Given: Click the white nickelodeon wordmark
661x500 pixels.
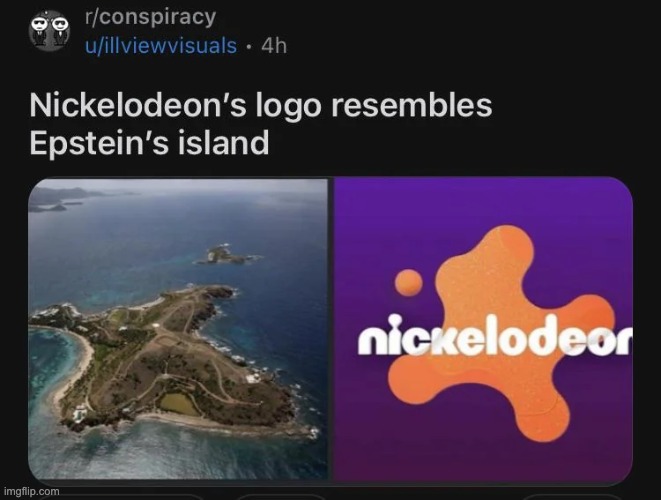Looking at the screenshot, I should [495, 337].
